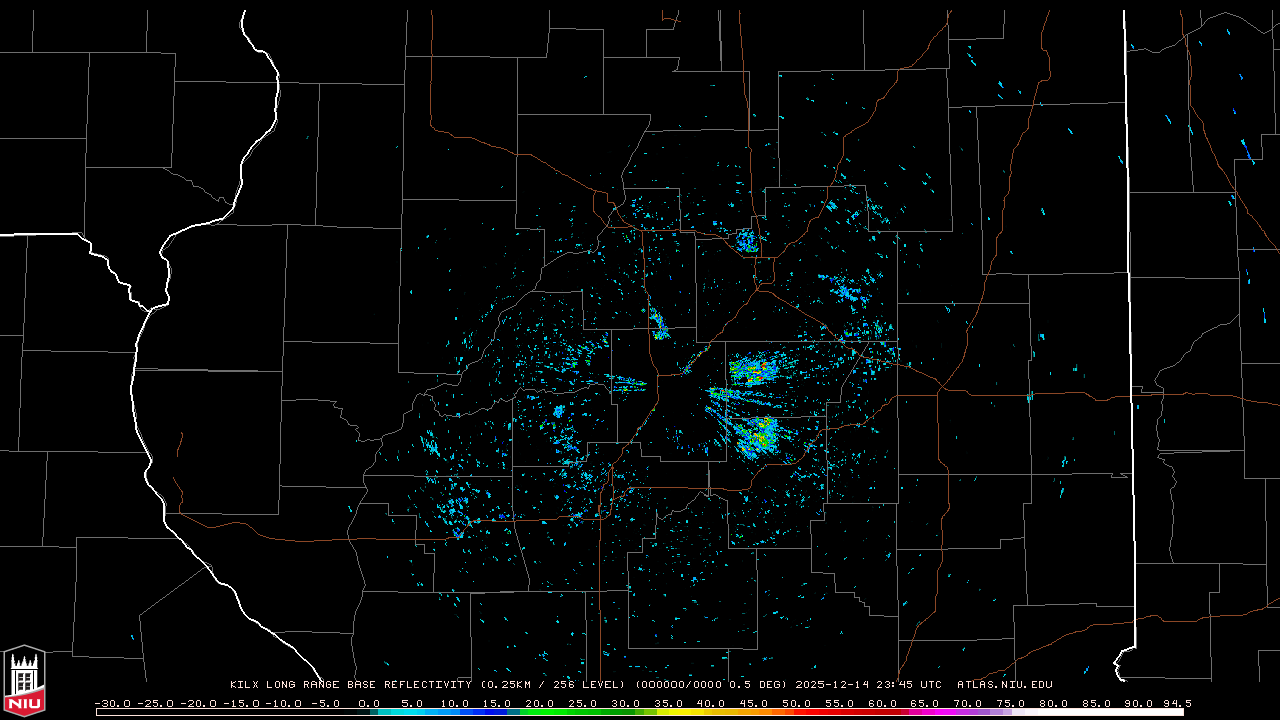Click the 0.5 DEG elevation angle text
This screenshot has width=1280, height=720.
tap(759, 685)
